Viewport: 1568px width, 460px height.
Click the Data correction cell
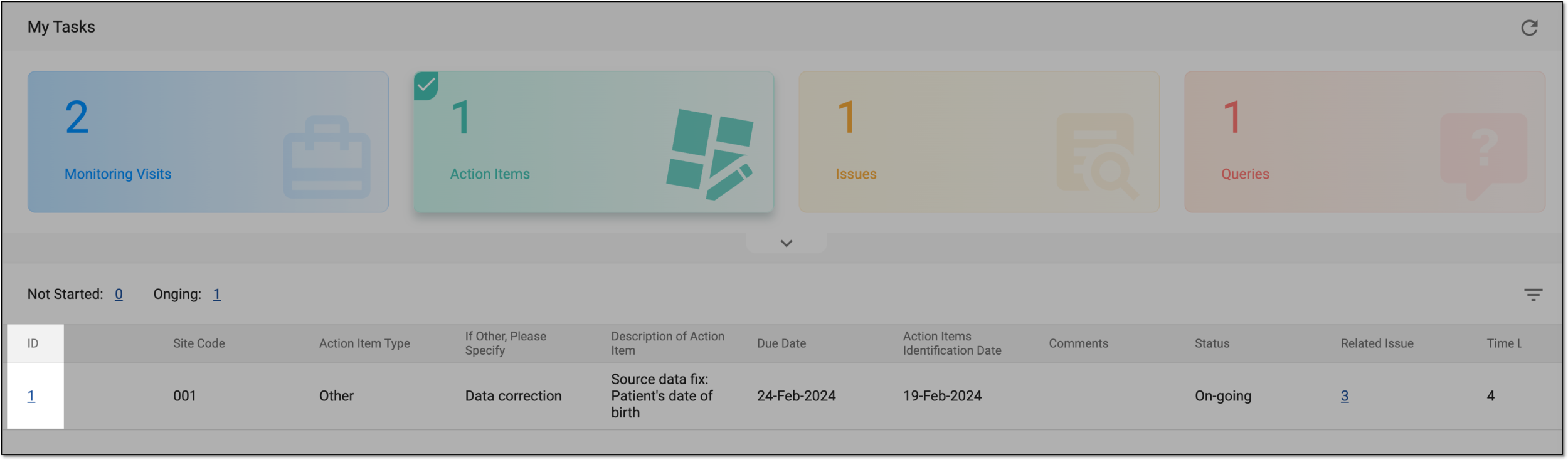(513, 396)
